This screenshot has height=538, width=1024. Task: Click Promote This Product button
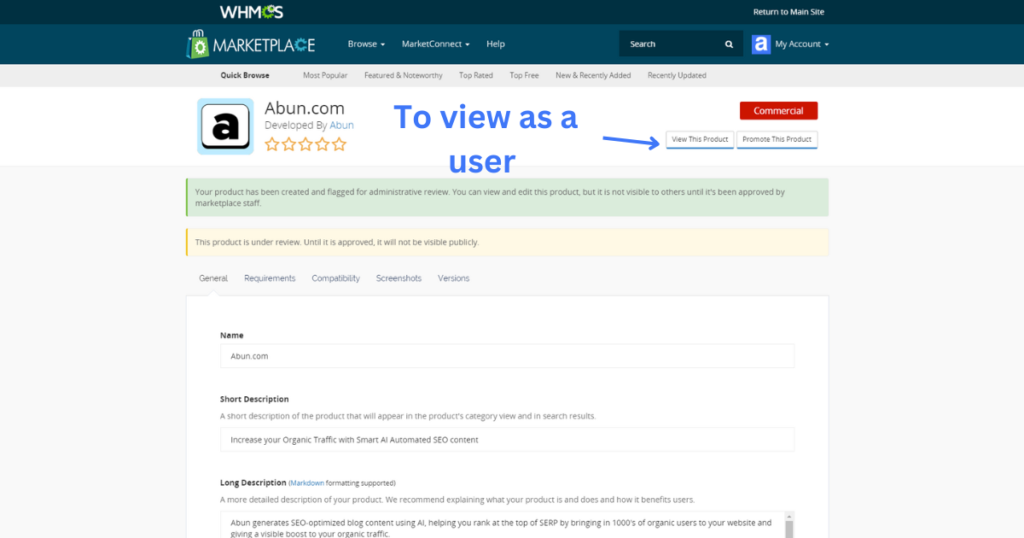click(776, 140)
